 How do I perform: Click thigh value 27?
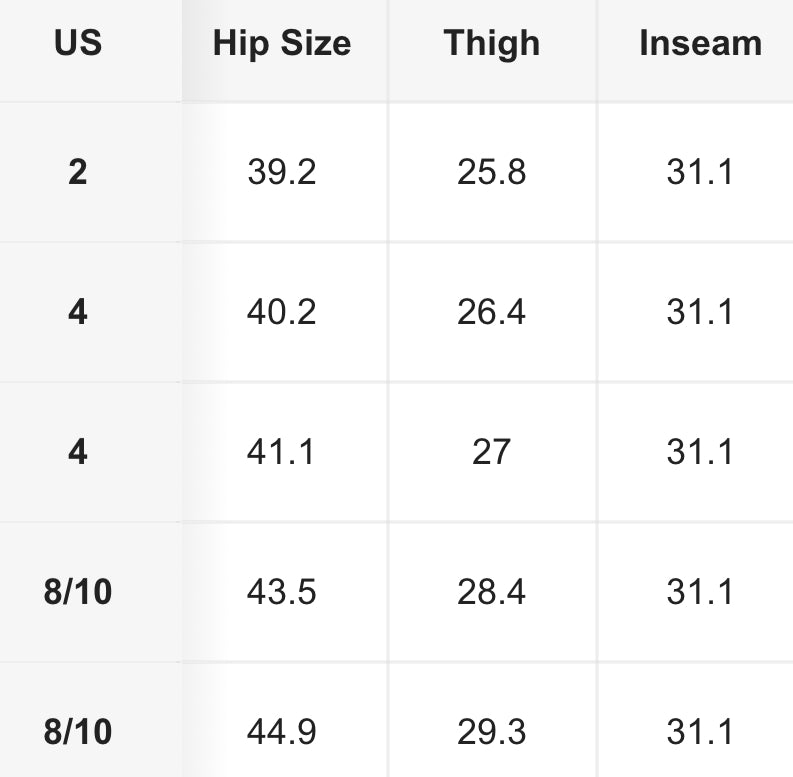491,452
